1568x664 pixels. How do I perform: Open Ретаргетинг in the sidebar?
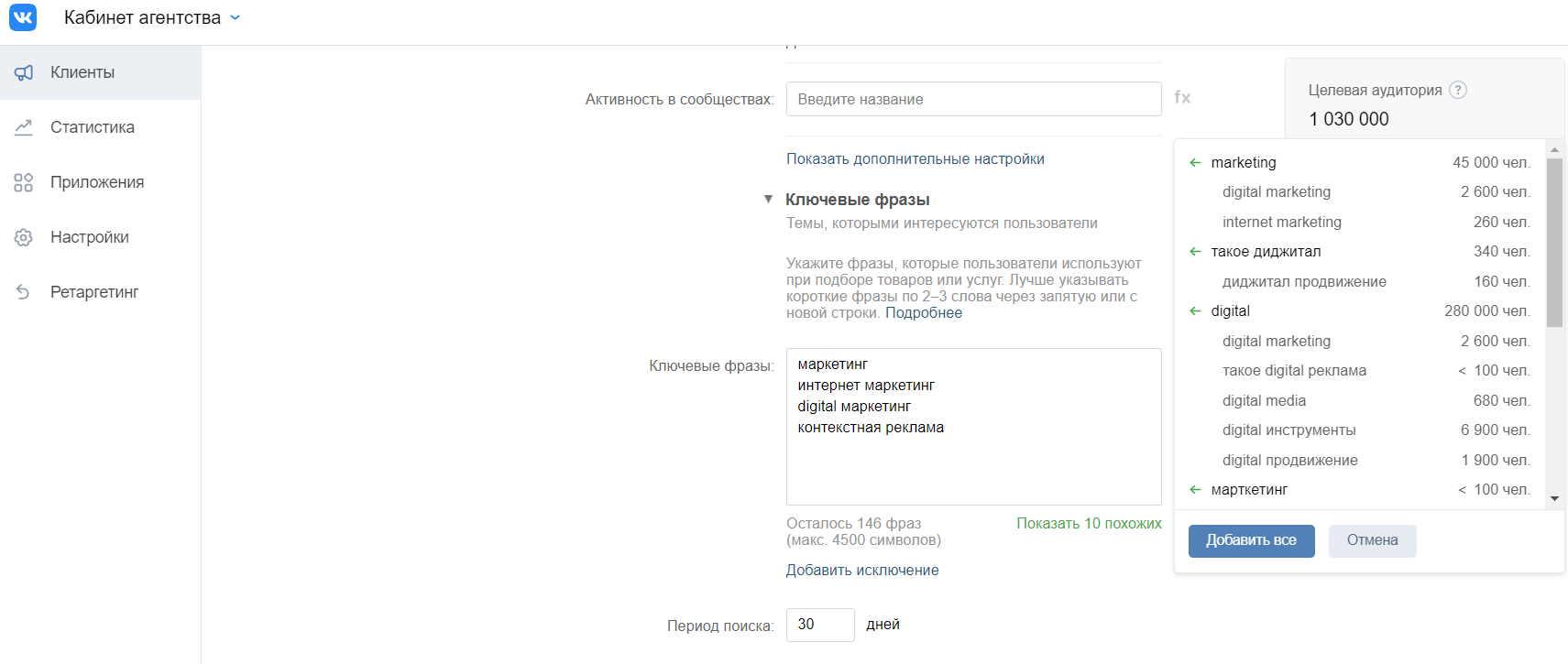tap(100, 292)
